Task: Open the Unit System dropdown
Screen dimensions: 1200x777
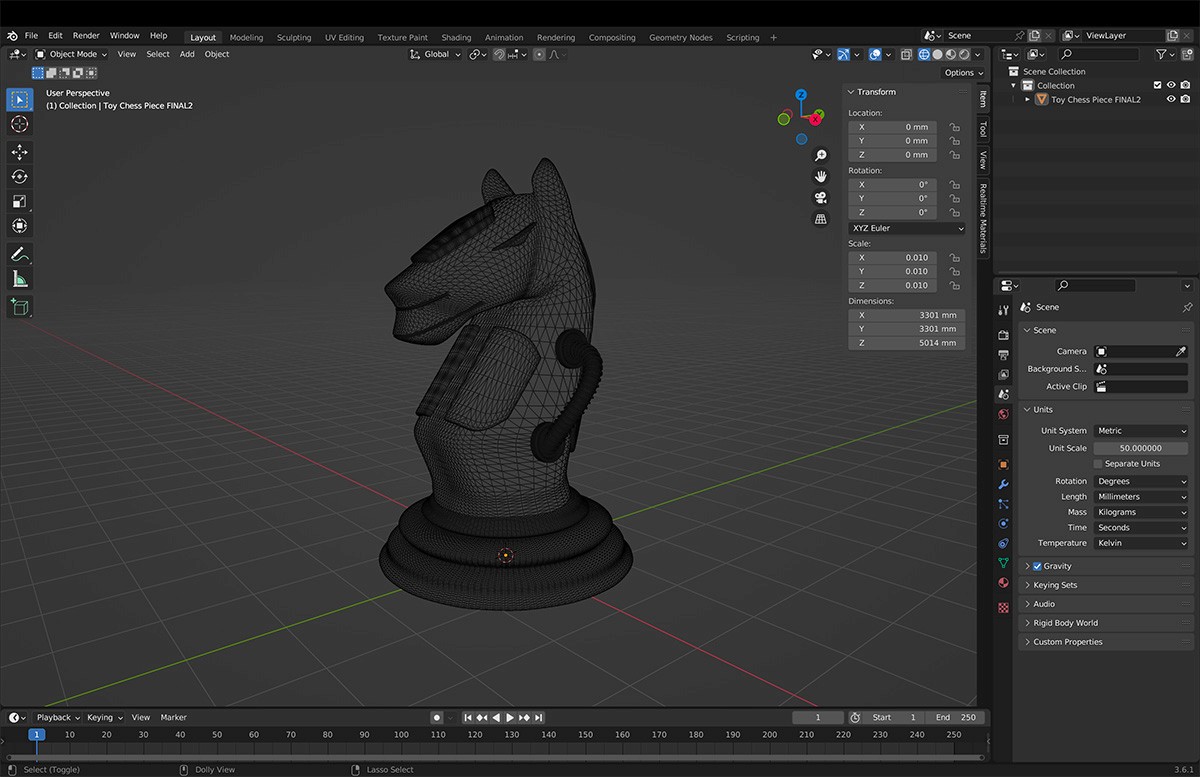Action: pos(1141,431)
